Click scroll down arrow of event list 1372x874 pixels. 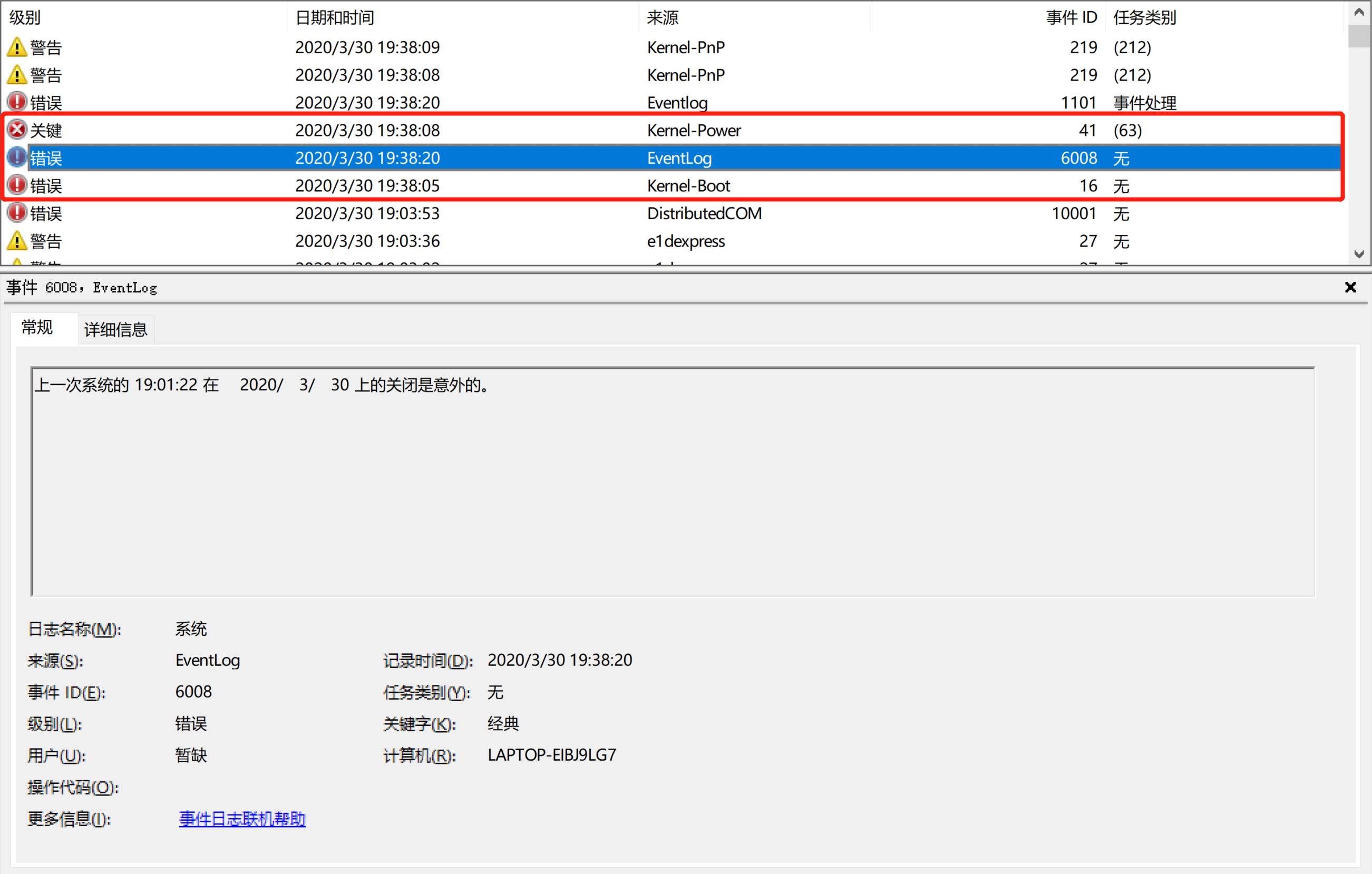coord(1359,254)
